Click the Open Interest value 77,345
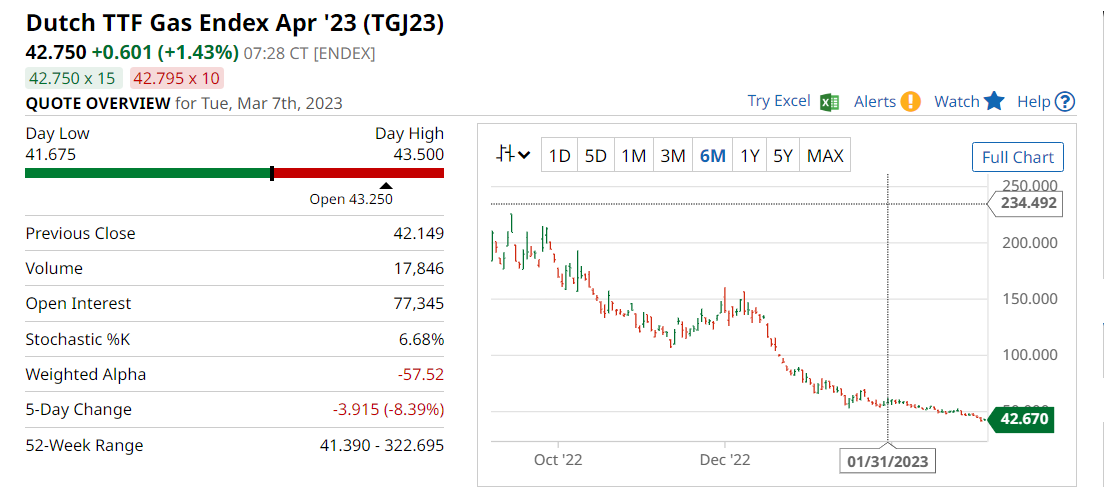This screenshot has width=1104, height=487. [x=417, y=303]
